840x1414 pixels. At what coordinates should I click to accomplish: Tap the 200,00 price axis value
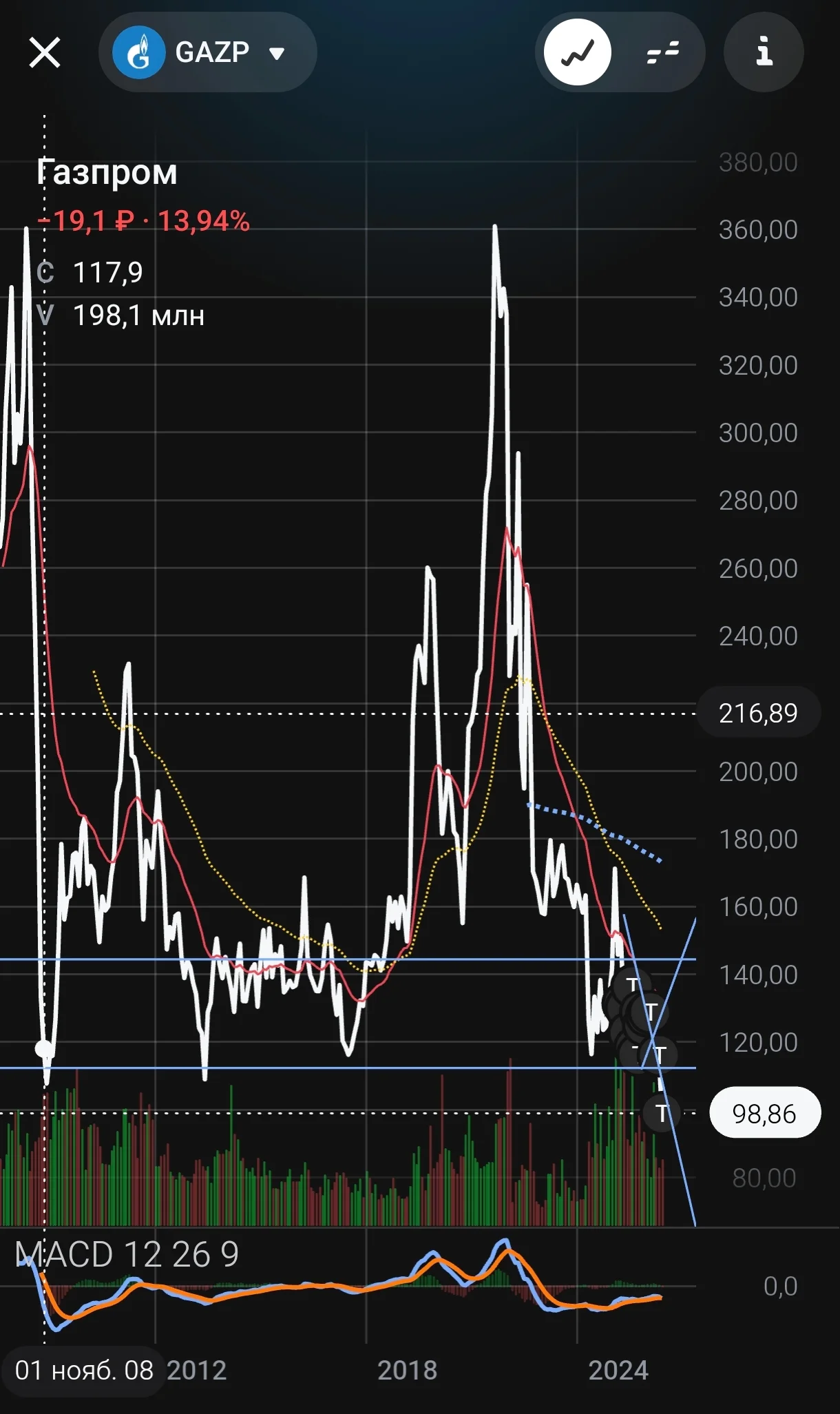point(758,771)
